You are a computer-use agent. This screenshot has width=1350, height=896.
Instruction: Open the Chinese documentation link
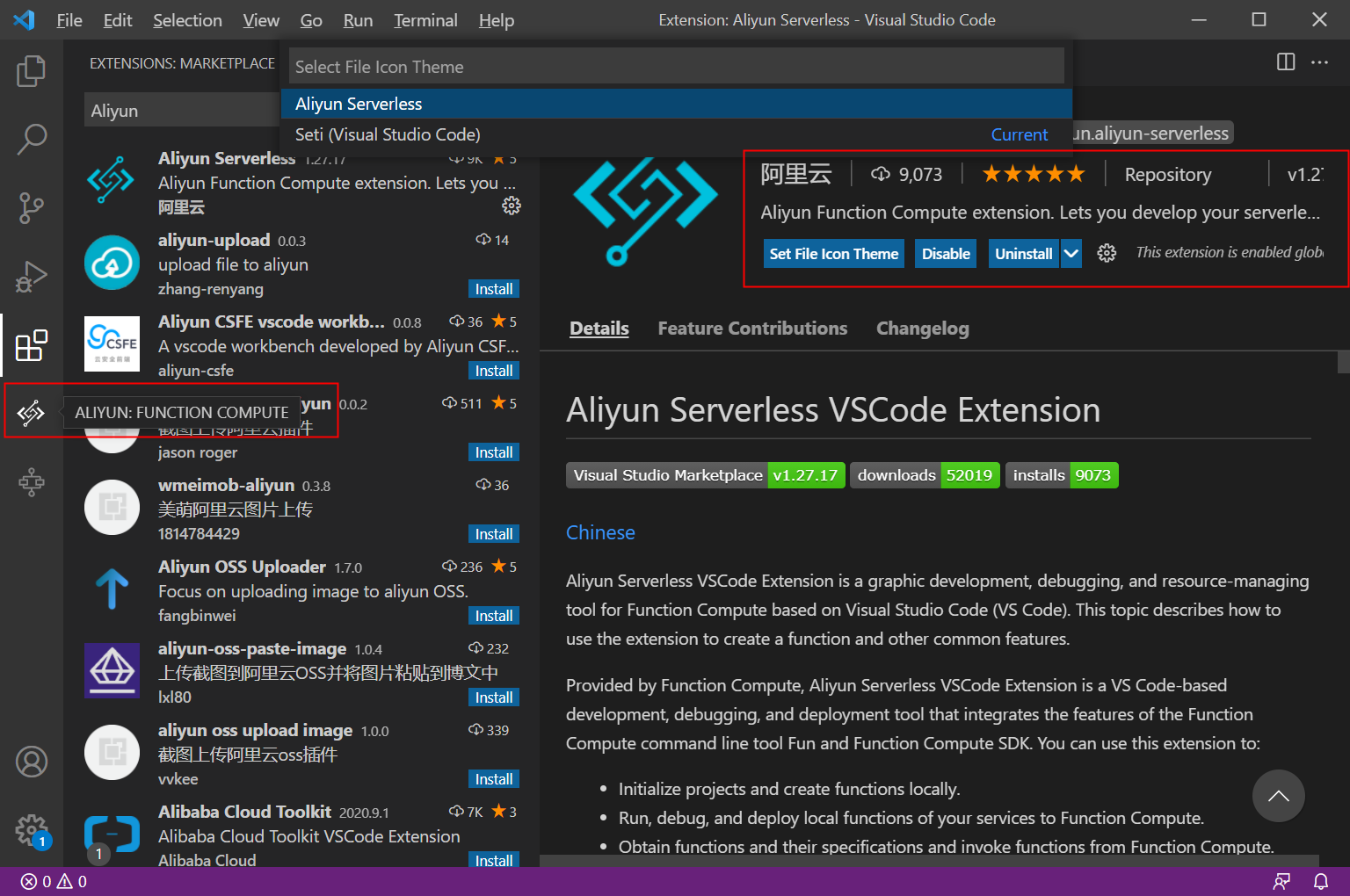click(x=600, y=532)
